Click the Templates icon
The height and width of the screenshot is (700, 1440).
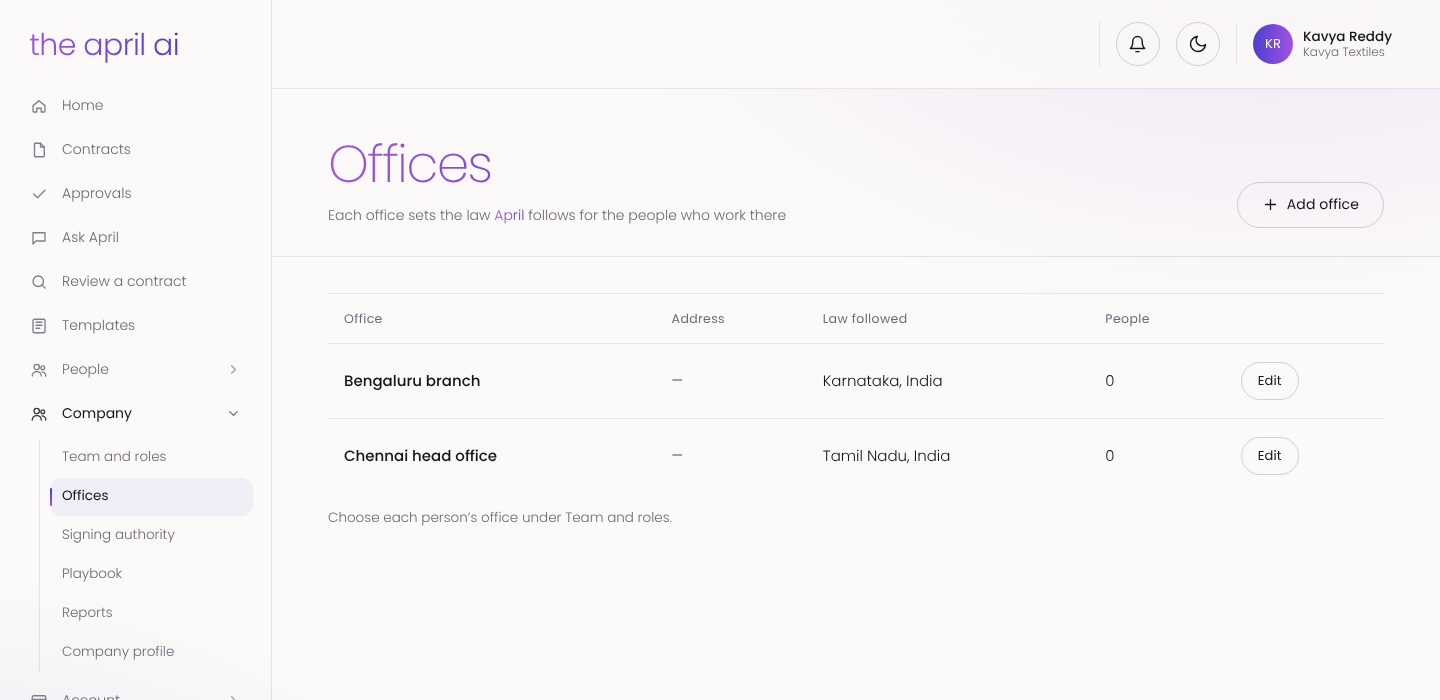pyautogui.click(x=39, y=326)
